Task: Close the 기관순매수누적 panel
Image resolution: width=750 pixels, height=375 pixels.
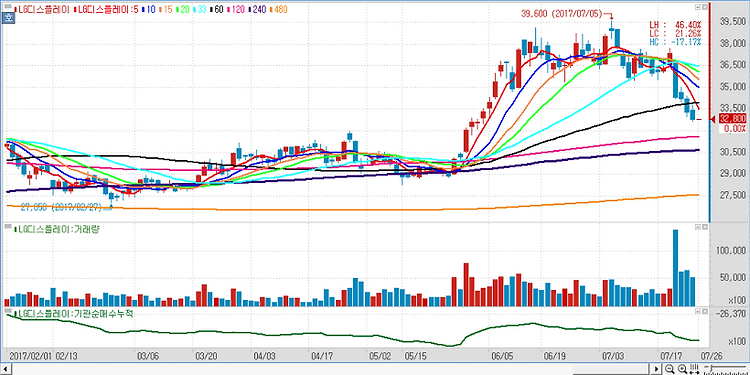Action: click(704, 312)
